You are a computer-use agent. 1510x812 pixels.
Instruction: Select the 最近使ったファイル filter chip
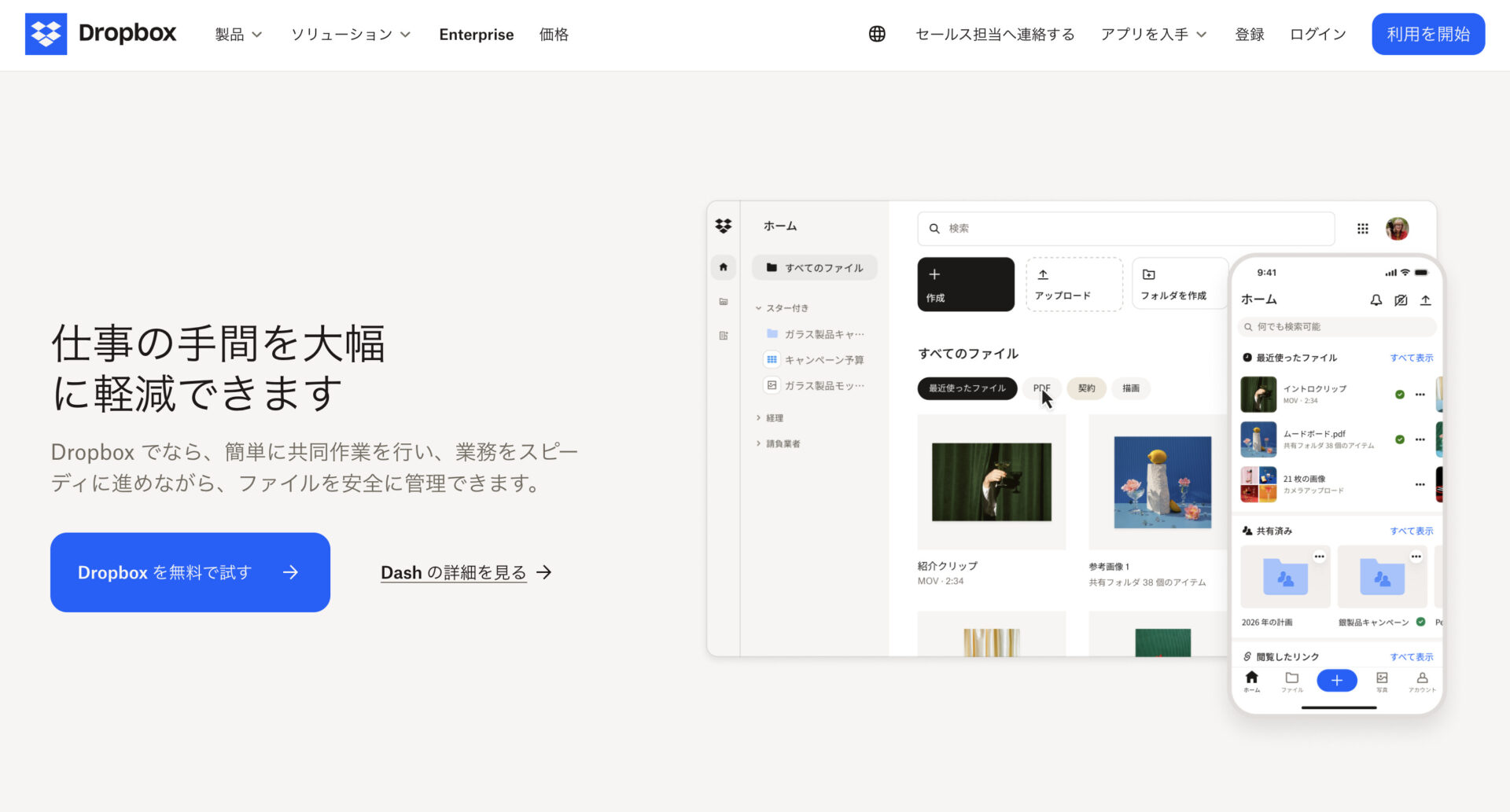[x=967, y=388]
